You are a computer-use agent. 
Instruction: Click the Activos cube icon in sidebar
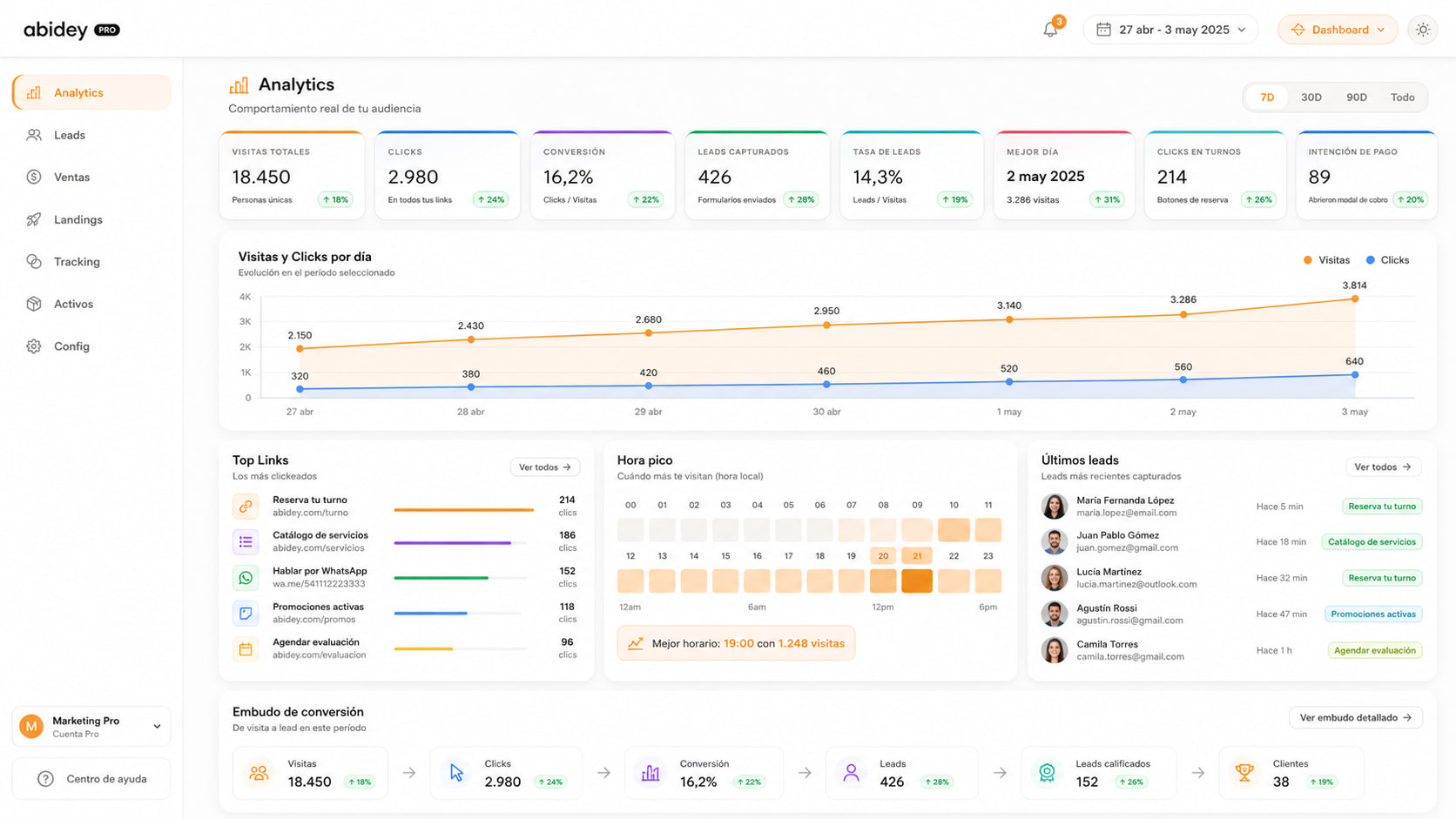click(x=34, y=304)
